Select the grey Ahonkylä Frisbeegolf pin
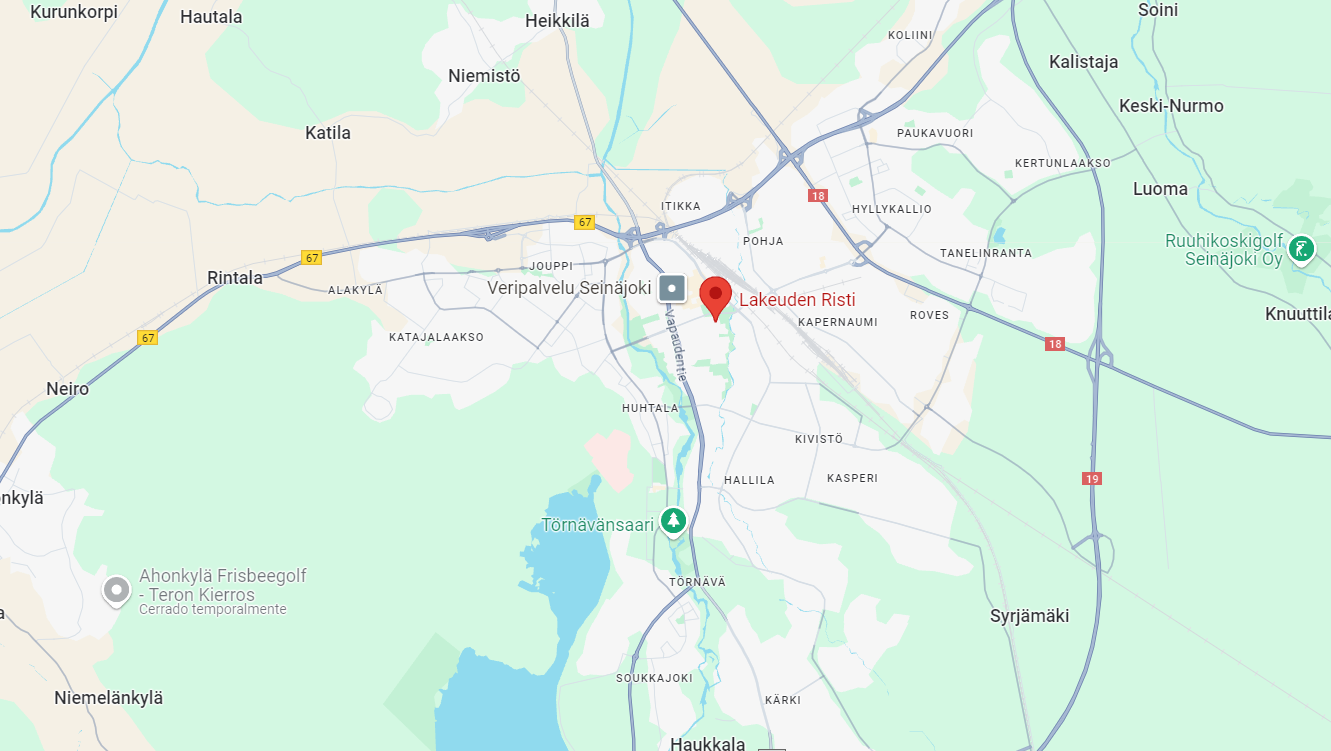The height and width of the screenshot is (751, 1331). (x=117, y=591)
